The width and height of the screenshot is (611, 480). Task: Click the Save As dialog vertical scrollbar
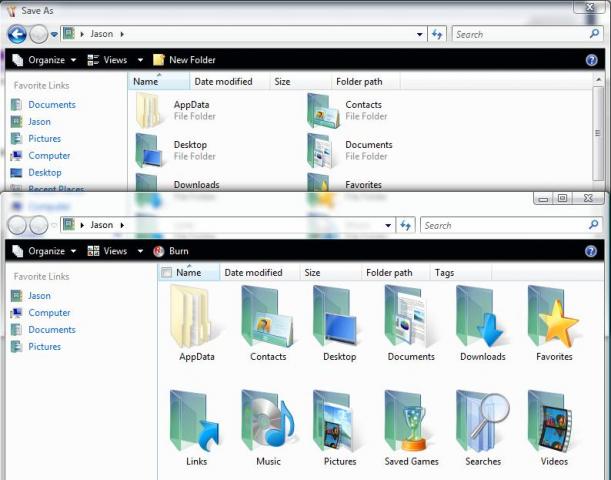pos(598,133)
